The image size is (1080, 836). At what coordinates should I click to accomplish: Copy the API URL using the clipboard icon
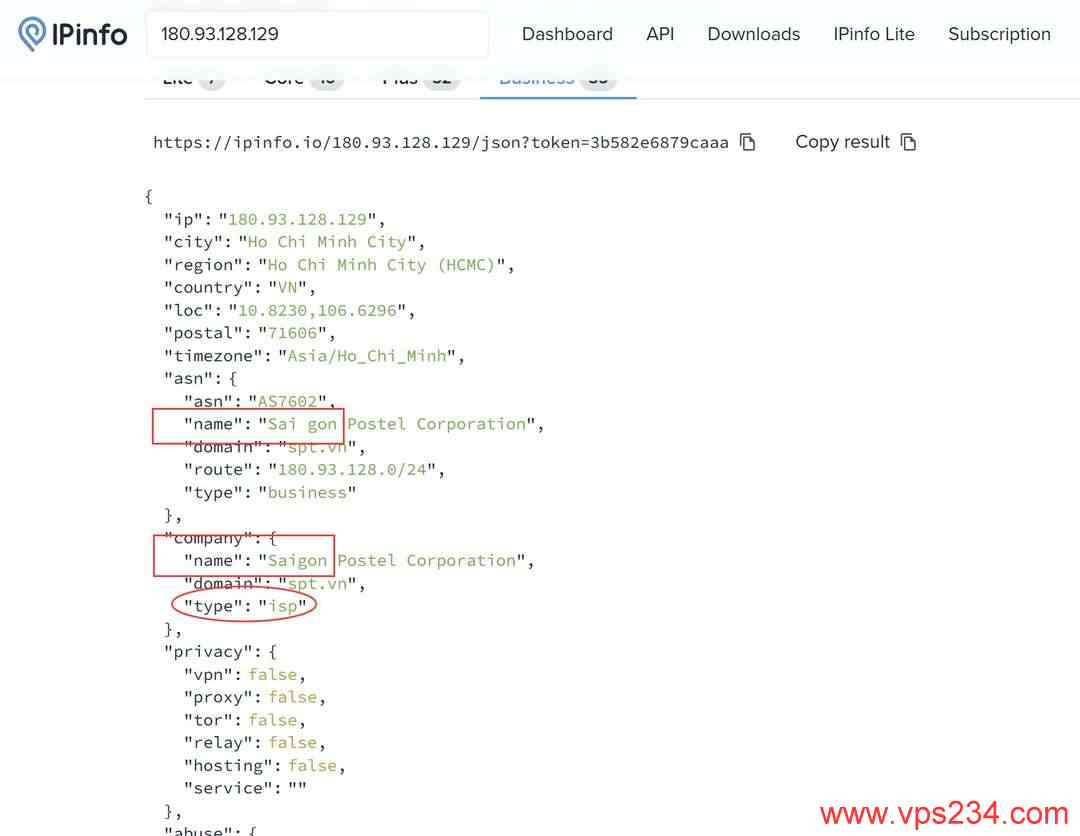[x=748, y=142]
